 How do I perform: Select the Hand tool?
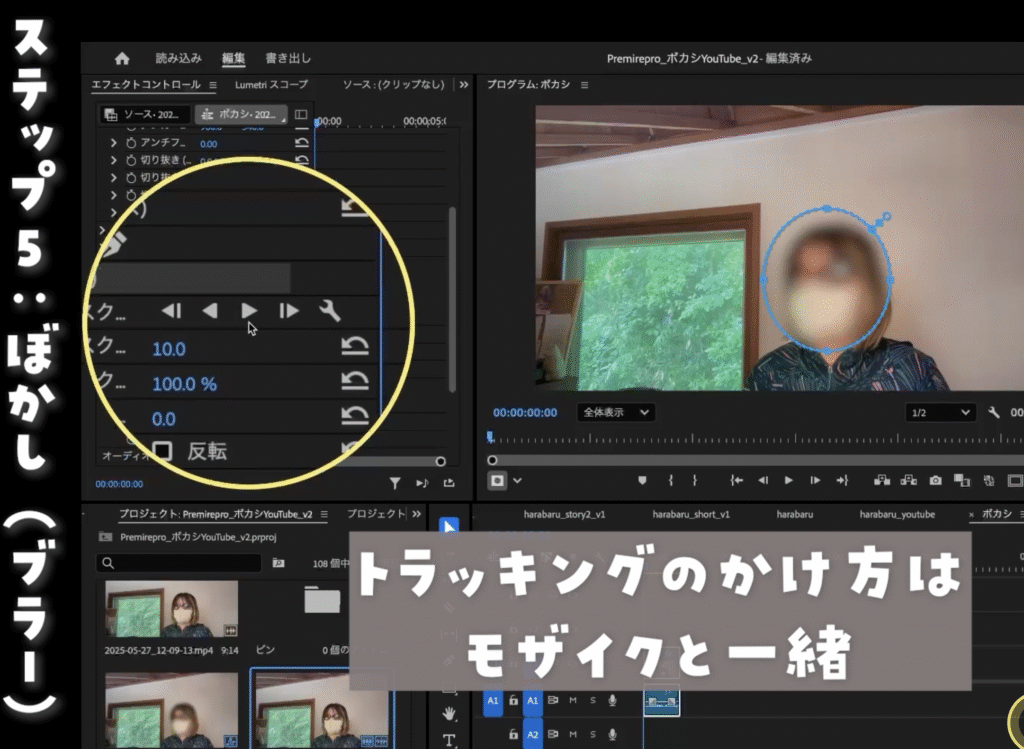[449, 713]
